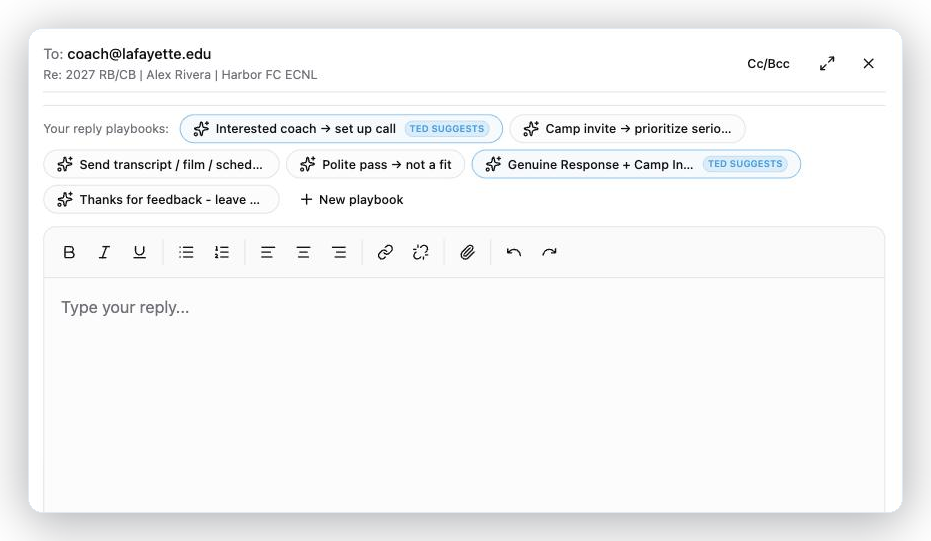
Task: Click into the 'Type your reply...' field
Action: click(x=464, y=395)
